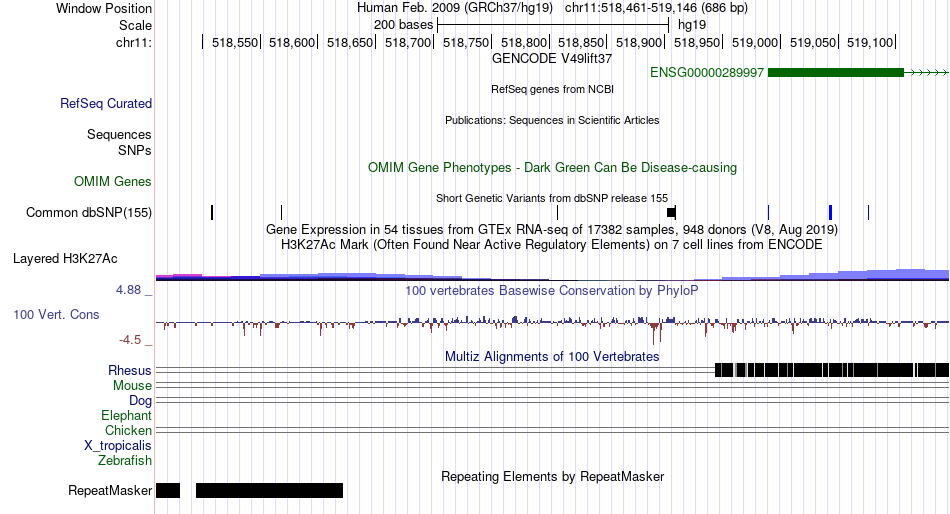Click the -4.5 PhyloP scale value
Viewport: 950px width, 514px height.
(130, 340)
